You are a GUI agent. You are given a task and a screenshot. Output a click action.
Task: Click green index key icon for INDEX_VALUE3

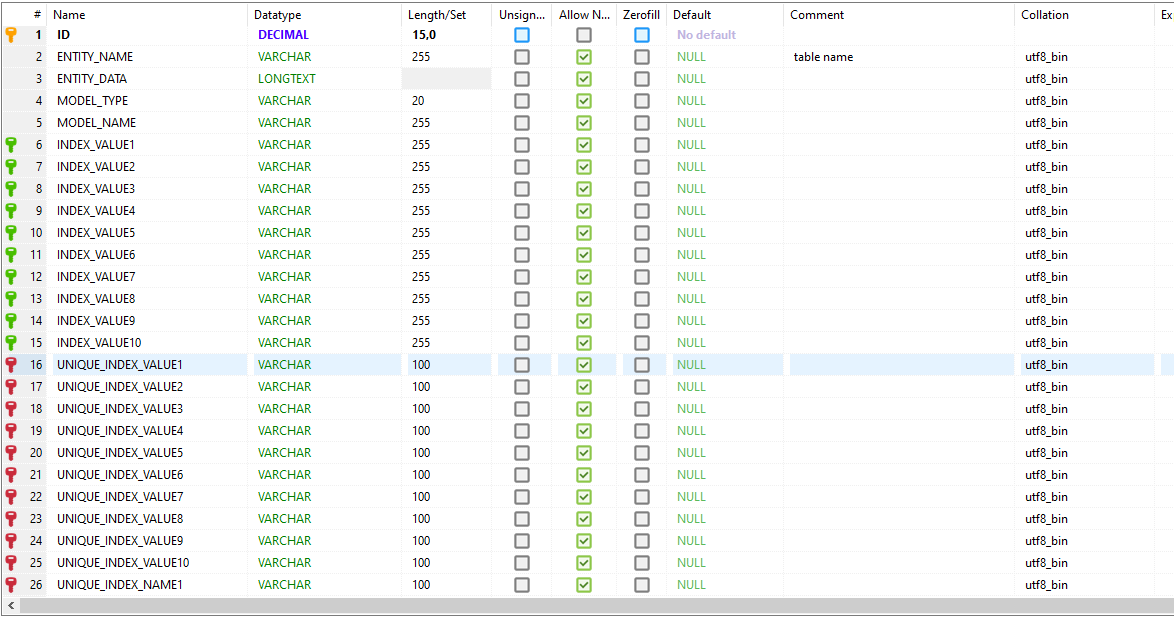pyautogui.click(x=11, y=189)
